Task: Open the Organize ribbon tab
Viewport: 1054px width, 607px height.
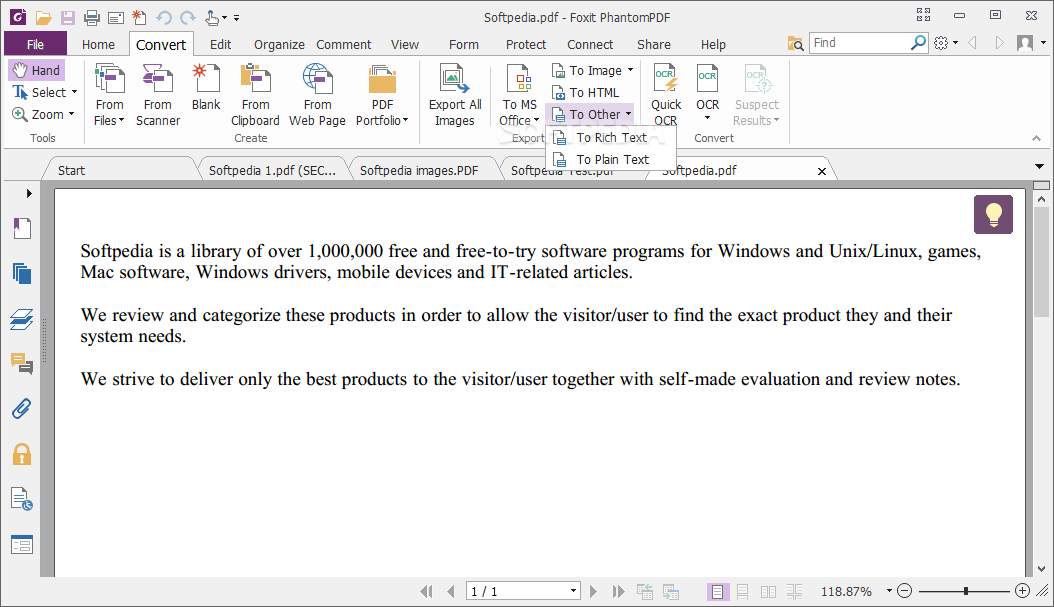Action: point(279,44)
